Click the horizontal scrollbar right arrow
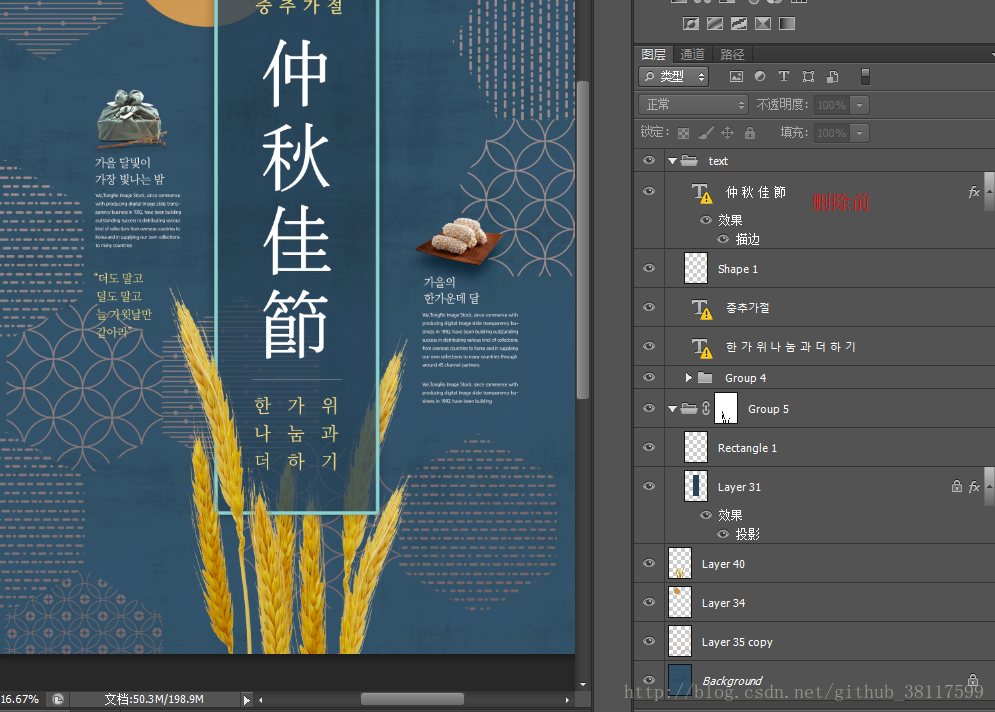The height and width of the screenshot is (712, 995). point(567,700)
